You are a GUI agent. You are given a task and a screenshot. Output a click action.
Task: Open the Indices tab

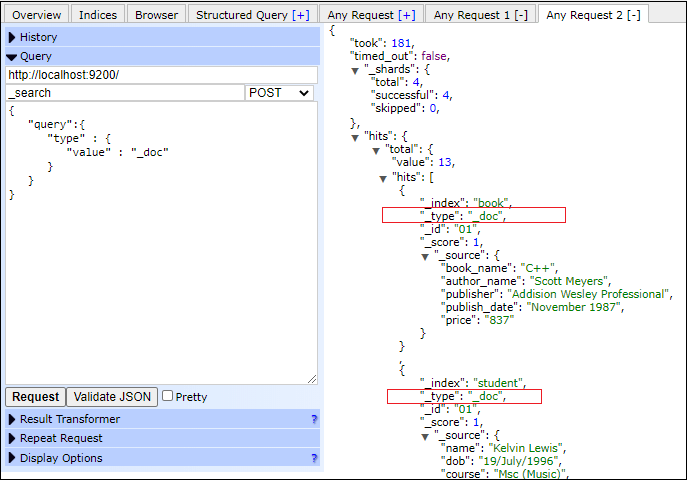pyautogui.click(x=98, y=15)
